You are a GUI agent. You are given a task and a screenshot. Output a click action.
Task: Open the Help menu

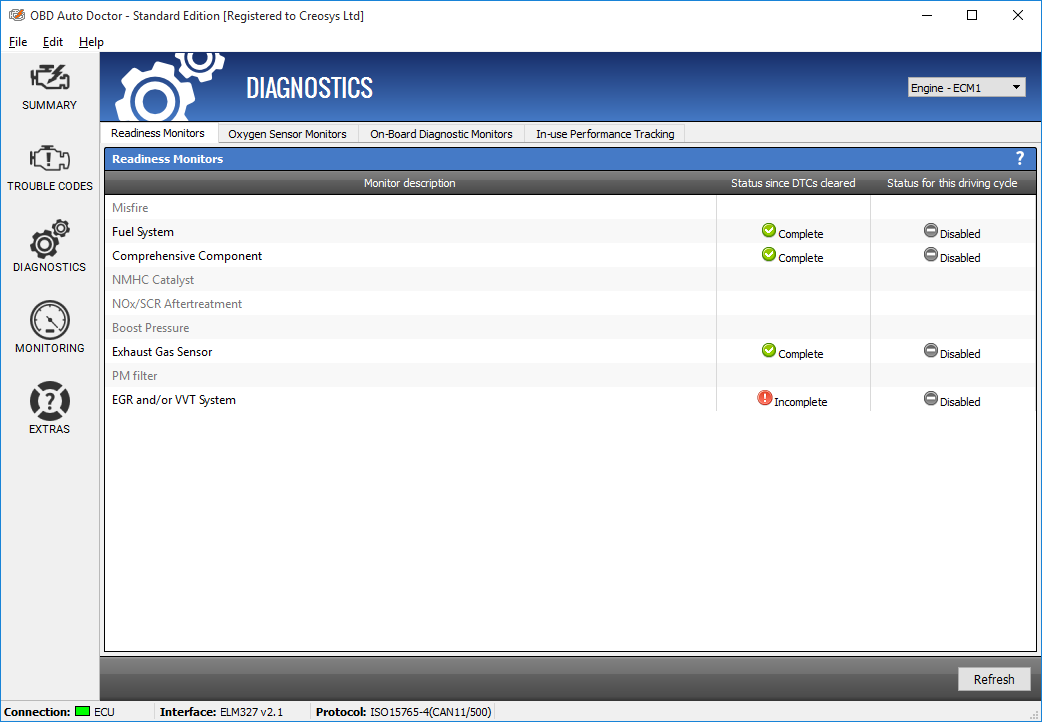point(91,42)
